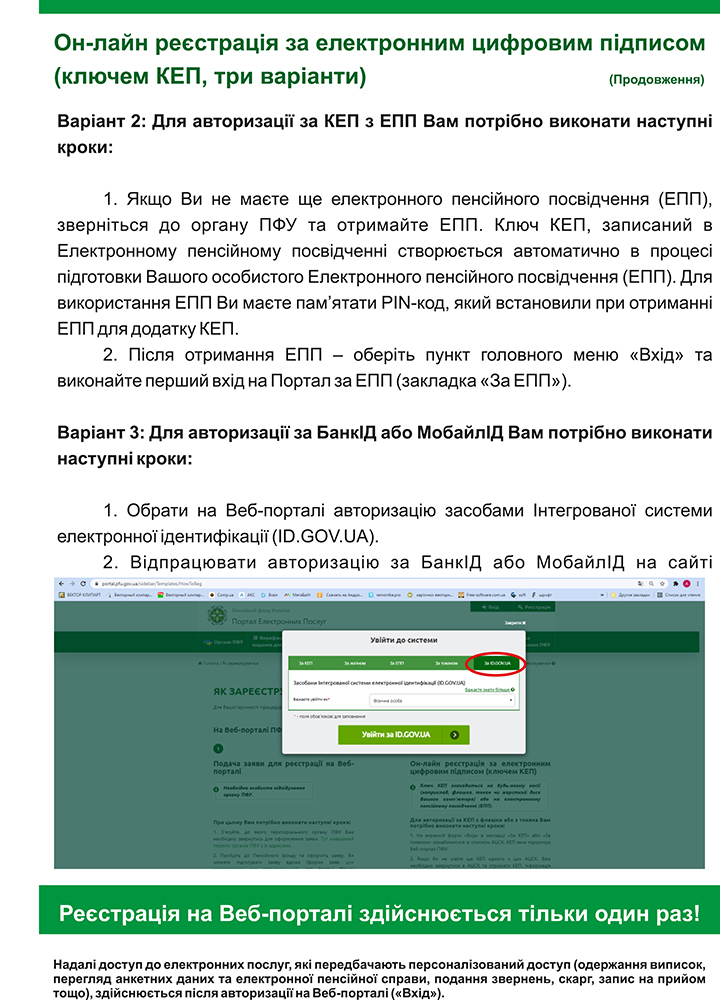
Task: Open the Другие закладки bookmarks folder
Action: coord(628,595)
